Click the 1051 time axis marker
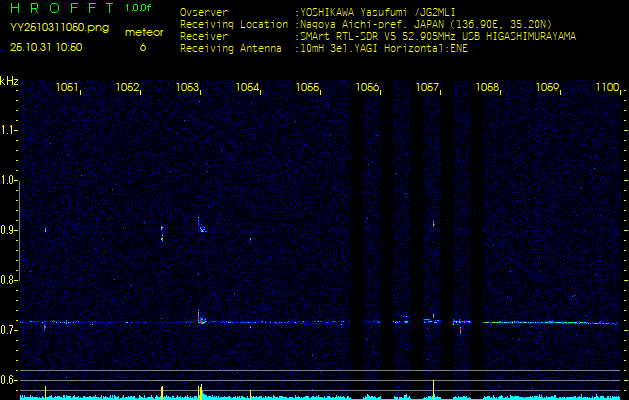 pos(68,88)
